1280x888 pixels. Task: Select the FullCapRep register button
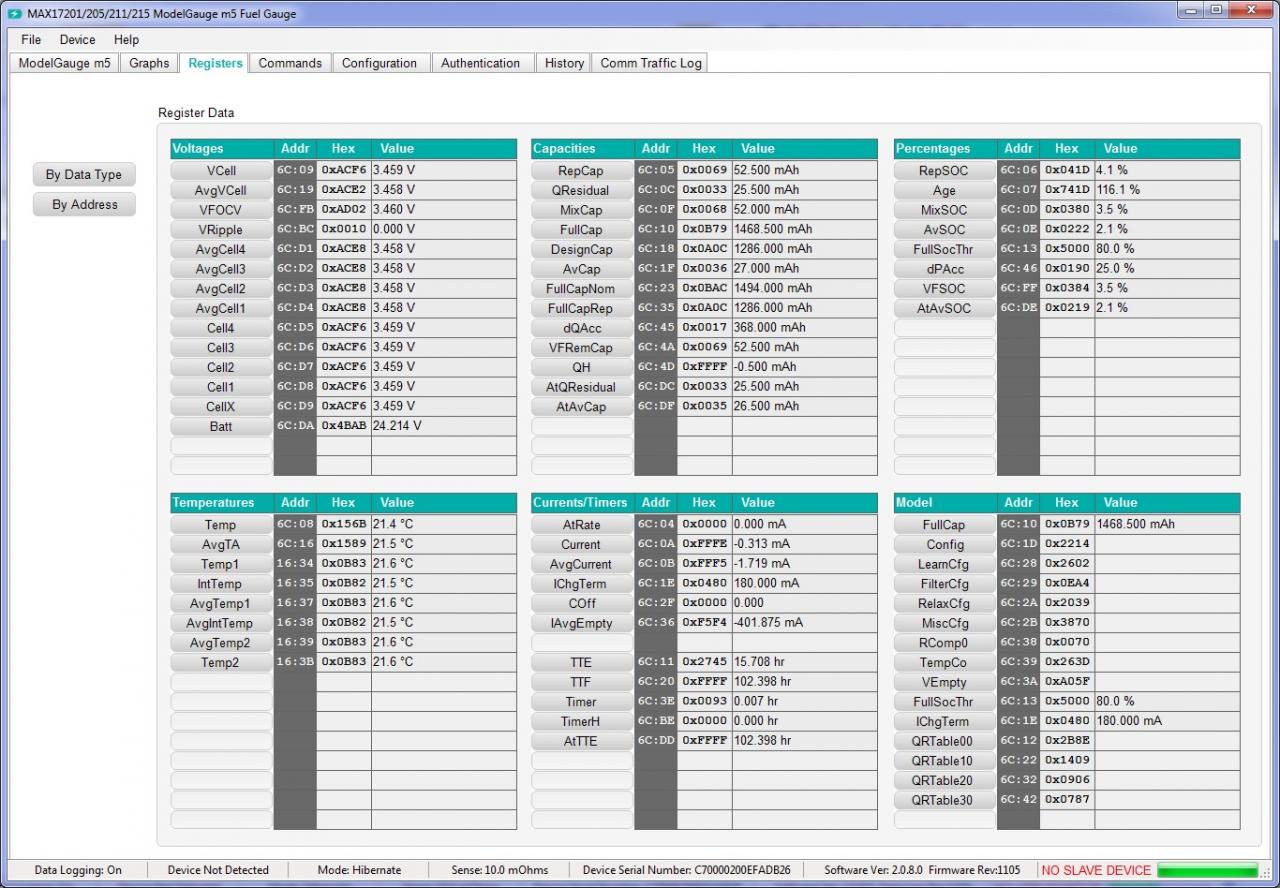click(x=582, y=308)
